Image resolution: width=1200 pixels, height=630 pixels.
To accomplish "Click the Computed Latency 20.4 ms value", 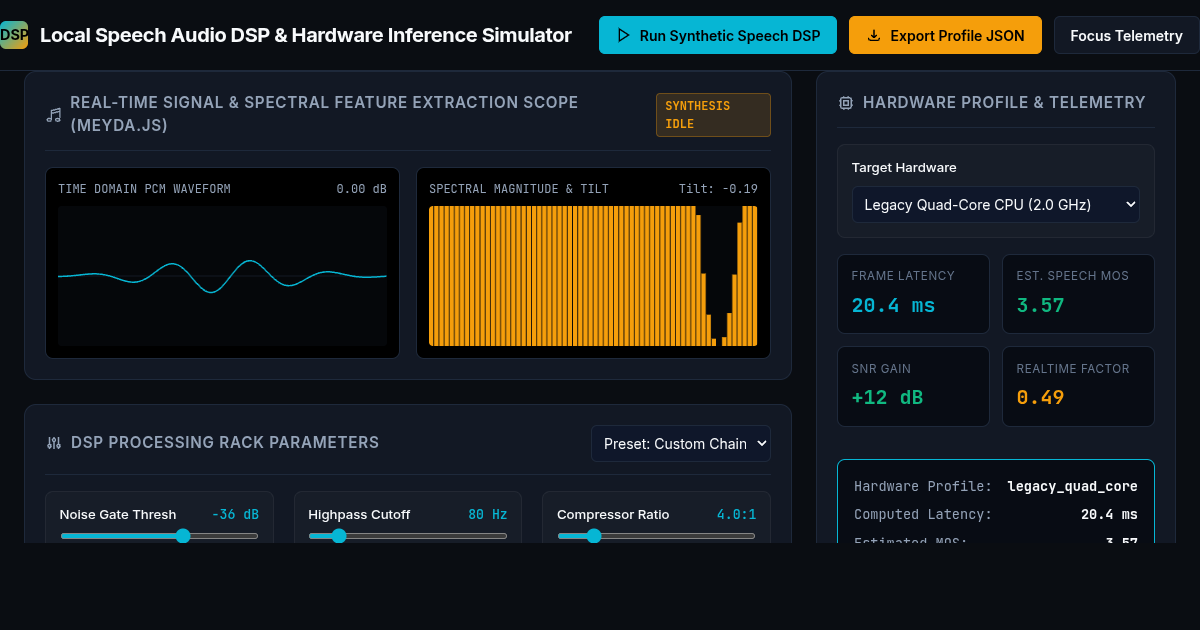I will [x=1109, y=515].
